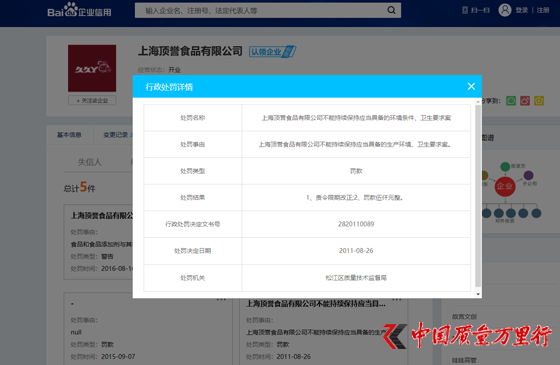560x365 pixels.
Task: Select the 失信人 sub-tab
Action: 90,162
